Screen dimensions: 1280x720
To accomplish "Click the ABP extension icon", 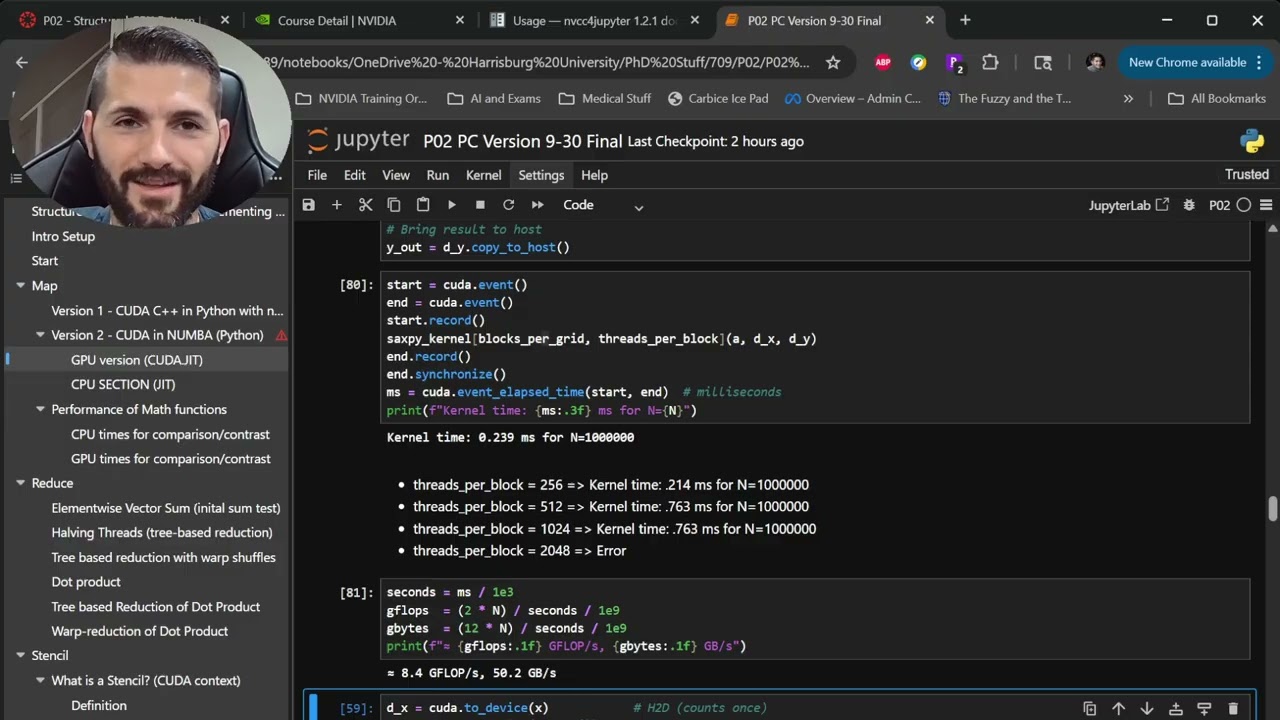I will tap(883, 62).
